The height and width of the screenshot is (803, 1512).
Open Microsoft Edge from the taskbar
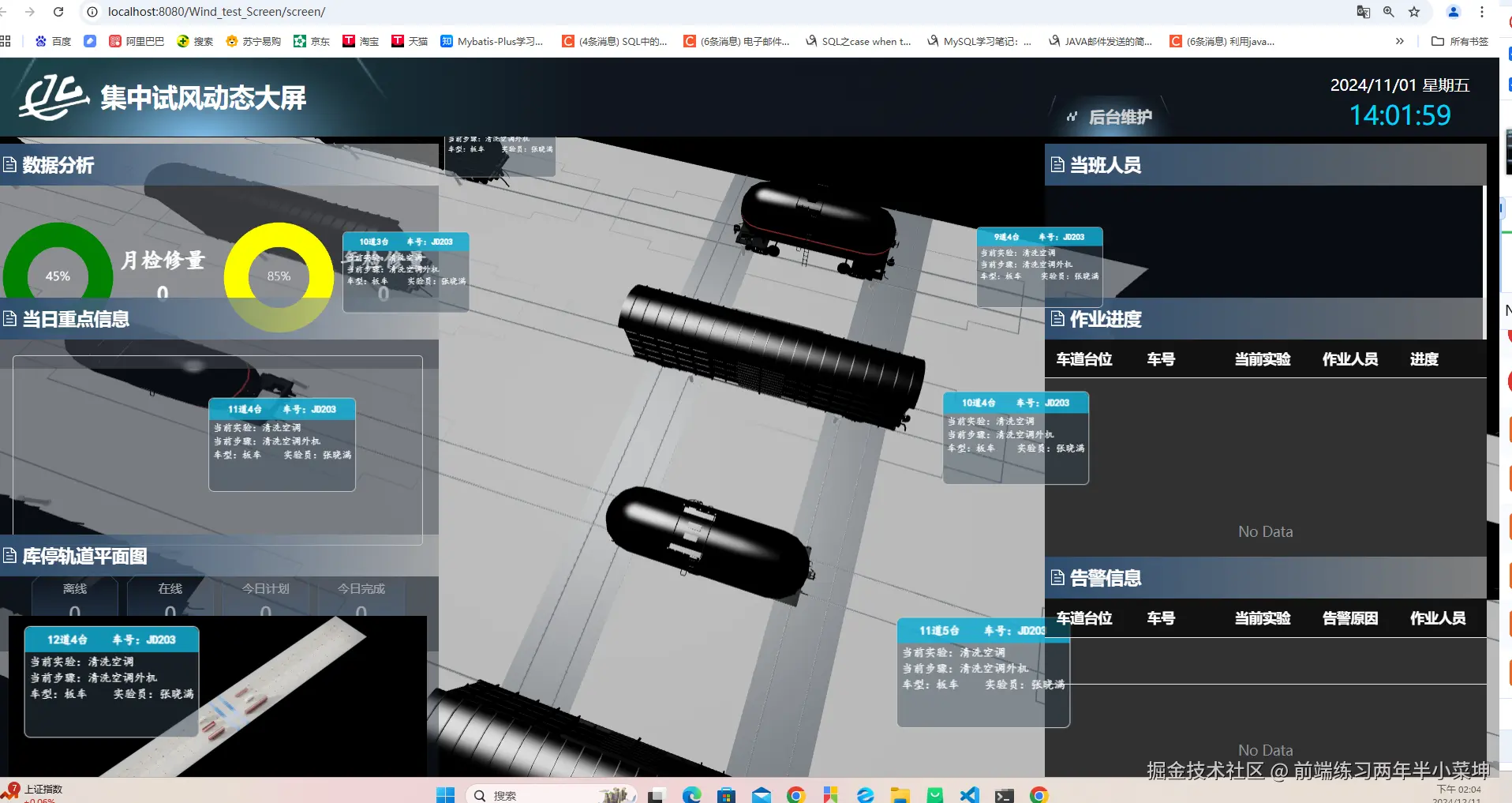[x=691, y=795]
